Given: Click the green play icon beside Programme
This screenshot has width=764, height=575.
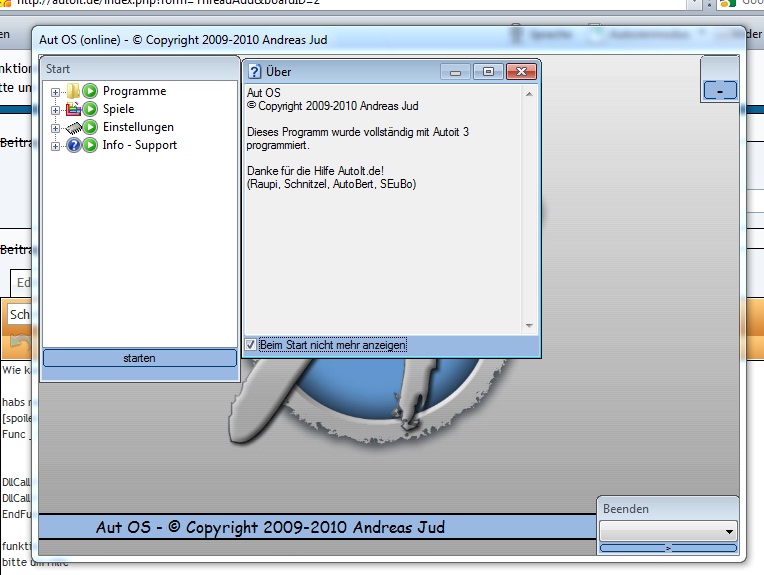Looking at the screenshot, I should point(90,91).
